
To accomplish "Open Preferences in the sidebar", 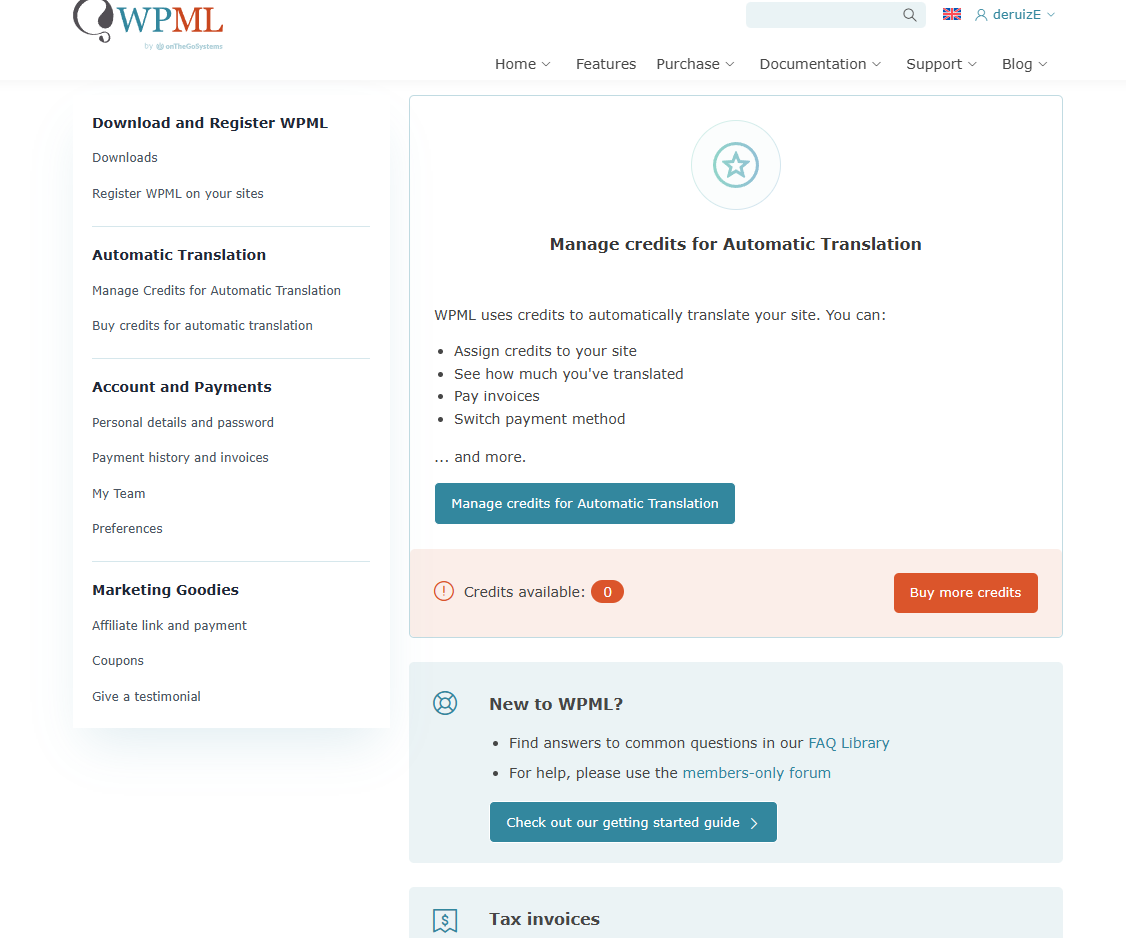I will (x=127, y=529).
